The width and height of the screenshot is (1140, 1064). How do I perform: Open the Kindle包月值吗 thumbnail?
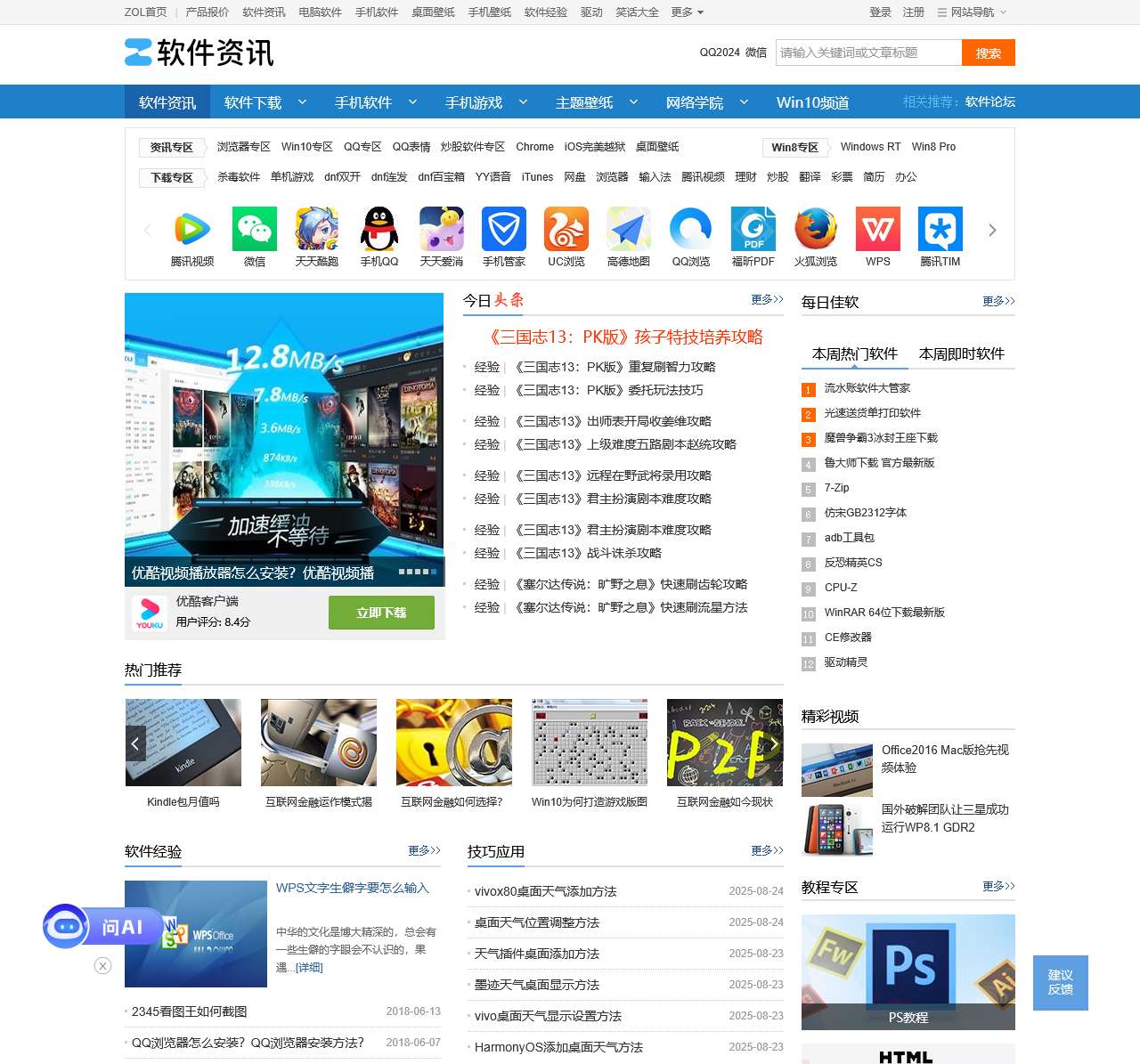(x=183, y=743)
